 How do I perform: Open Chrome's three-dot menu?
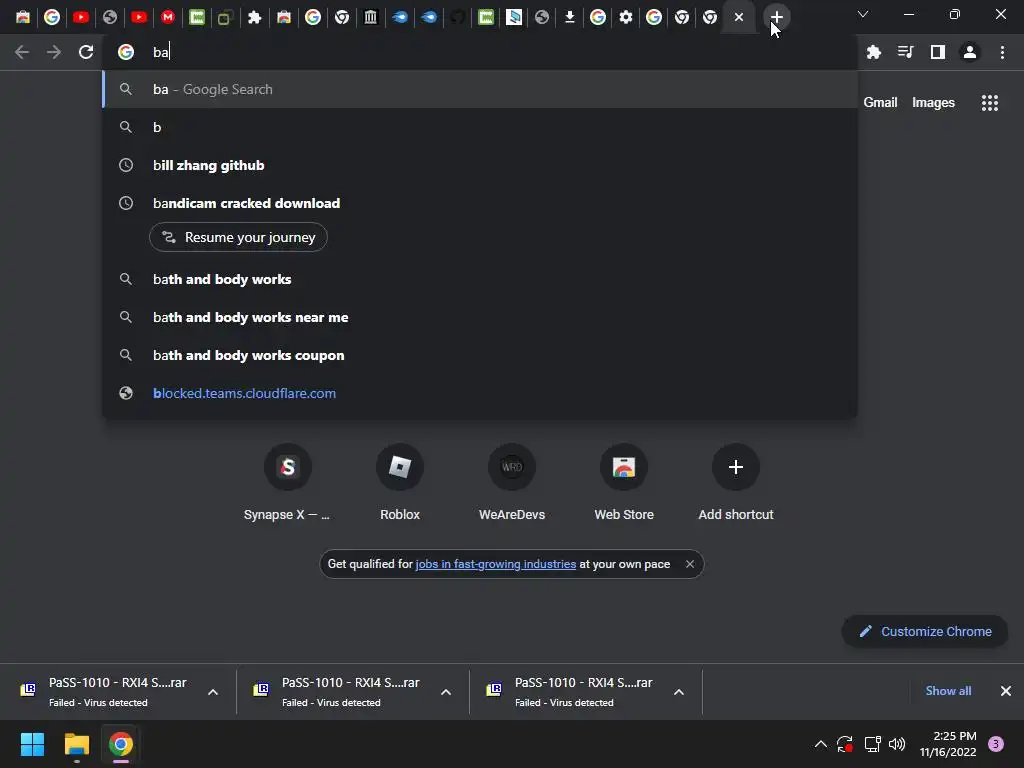tap(1002, 52)
